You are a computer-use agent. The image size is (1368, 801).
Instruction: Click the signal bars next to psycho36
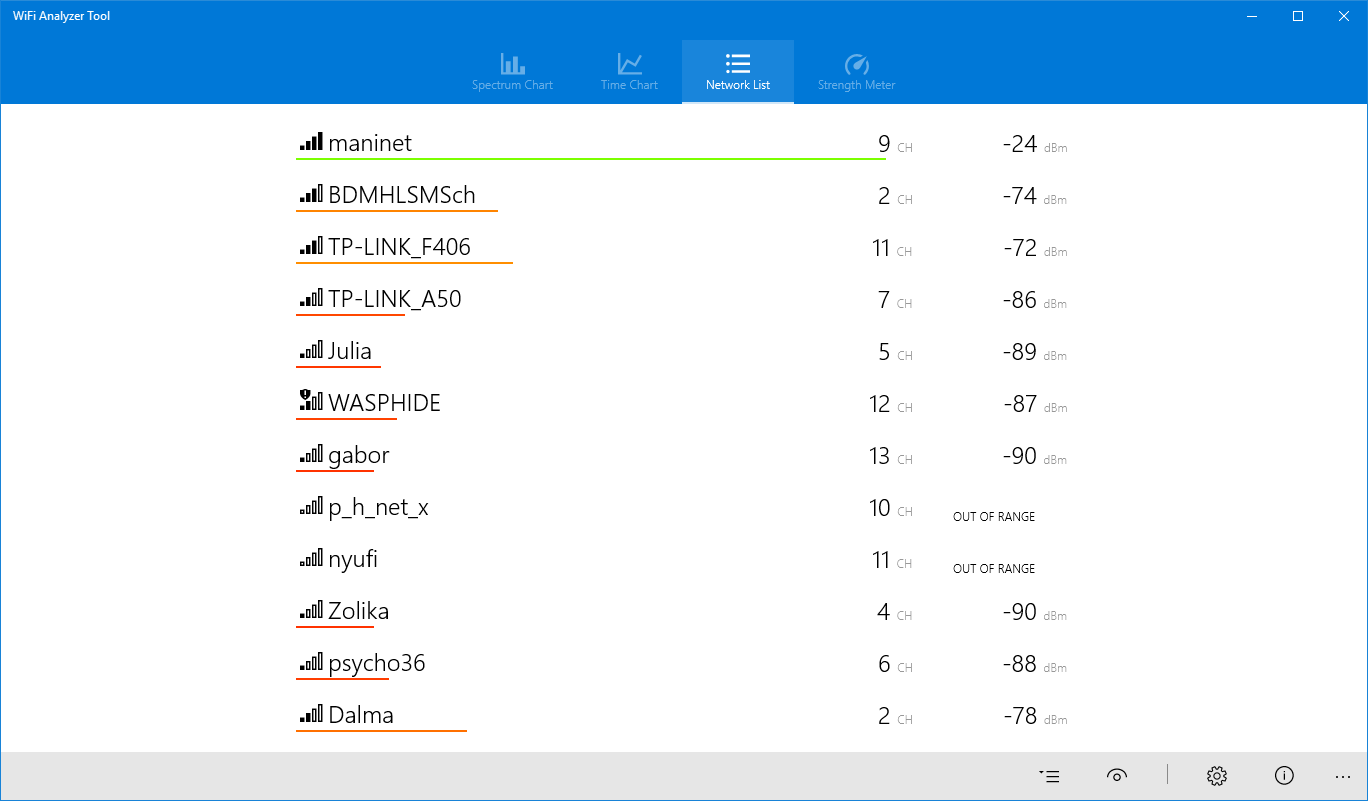tap(311, 662)
